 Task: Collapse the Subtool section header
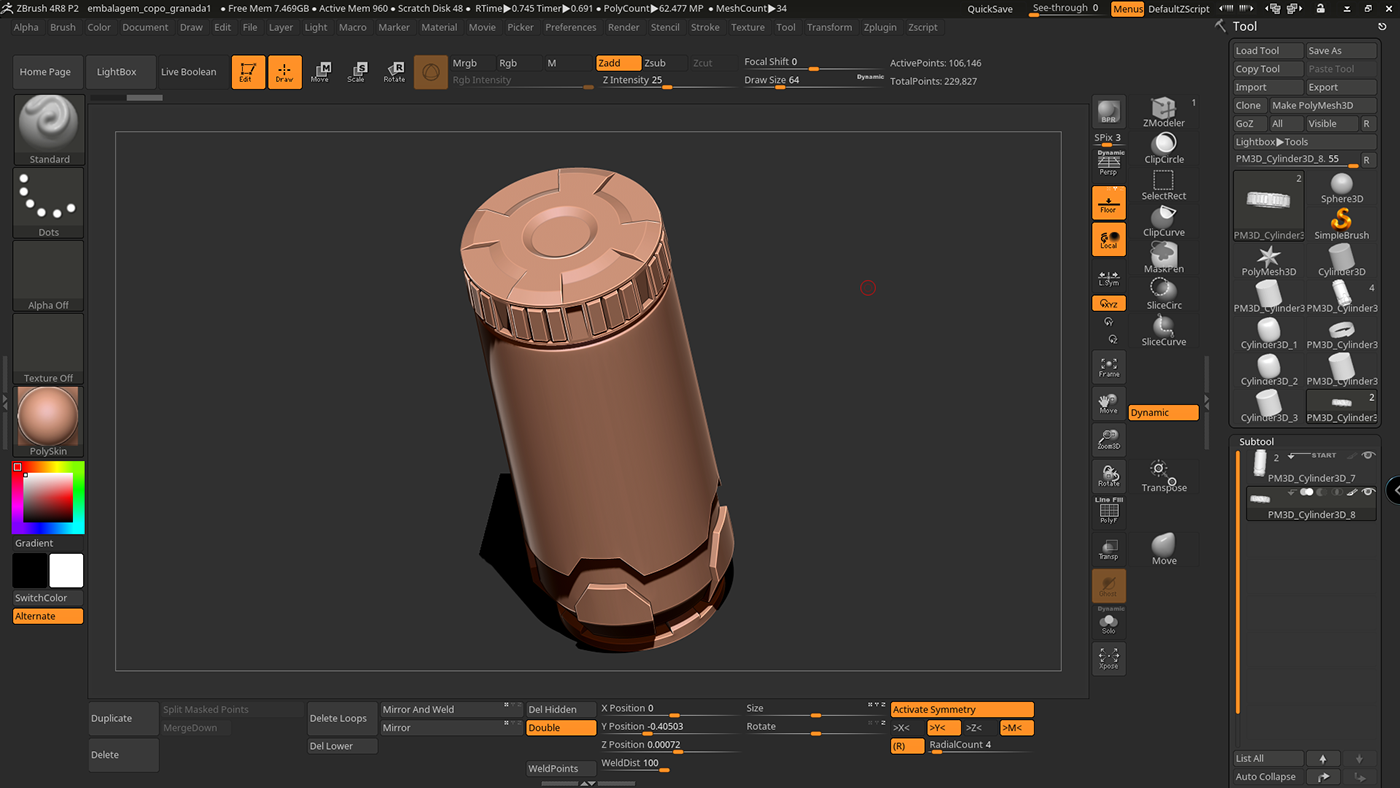coord(1256,441)
